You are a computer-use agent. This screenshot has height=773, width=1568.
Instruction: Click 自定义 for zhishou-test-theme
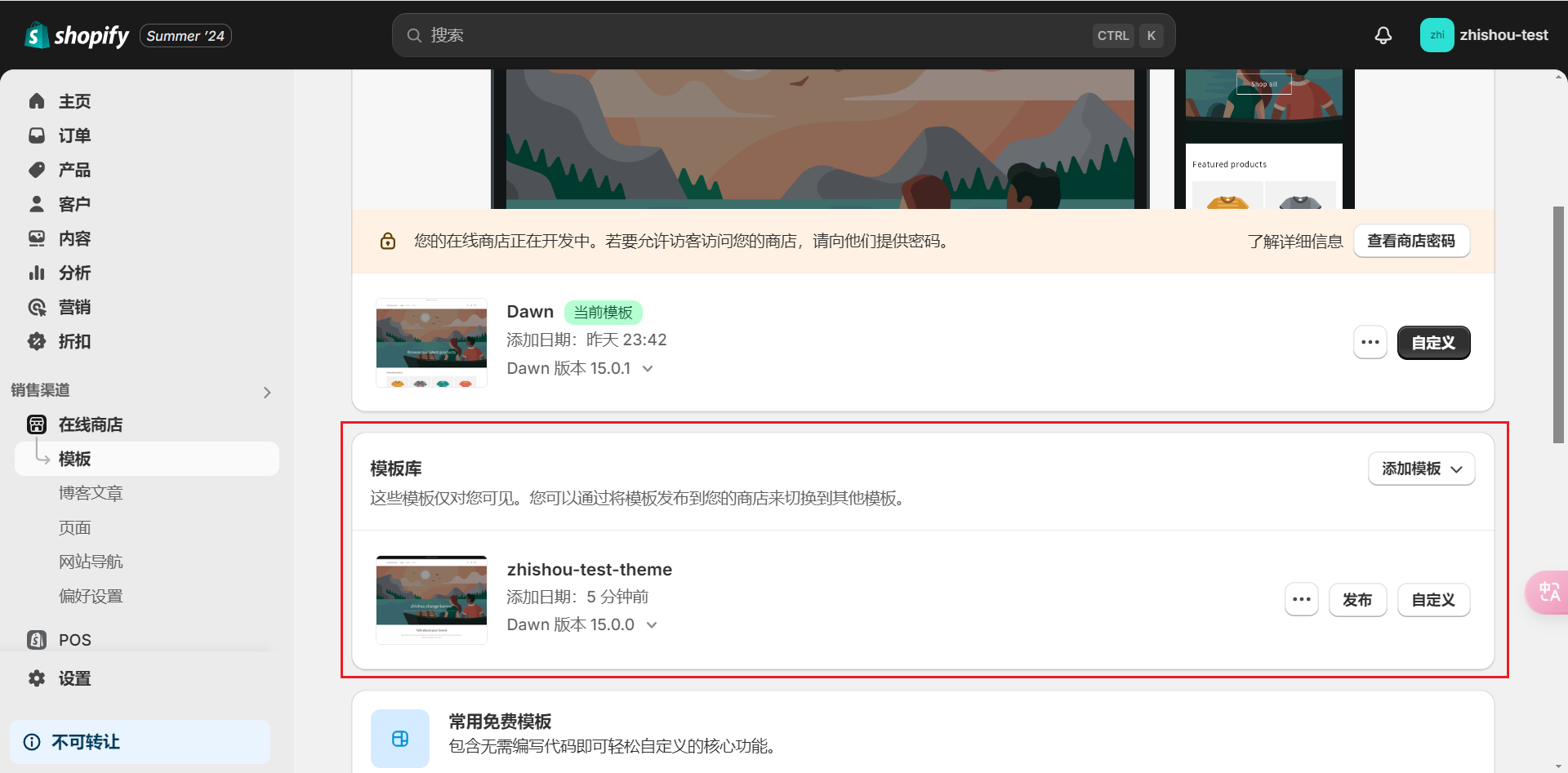click(1433, 600)
